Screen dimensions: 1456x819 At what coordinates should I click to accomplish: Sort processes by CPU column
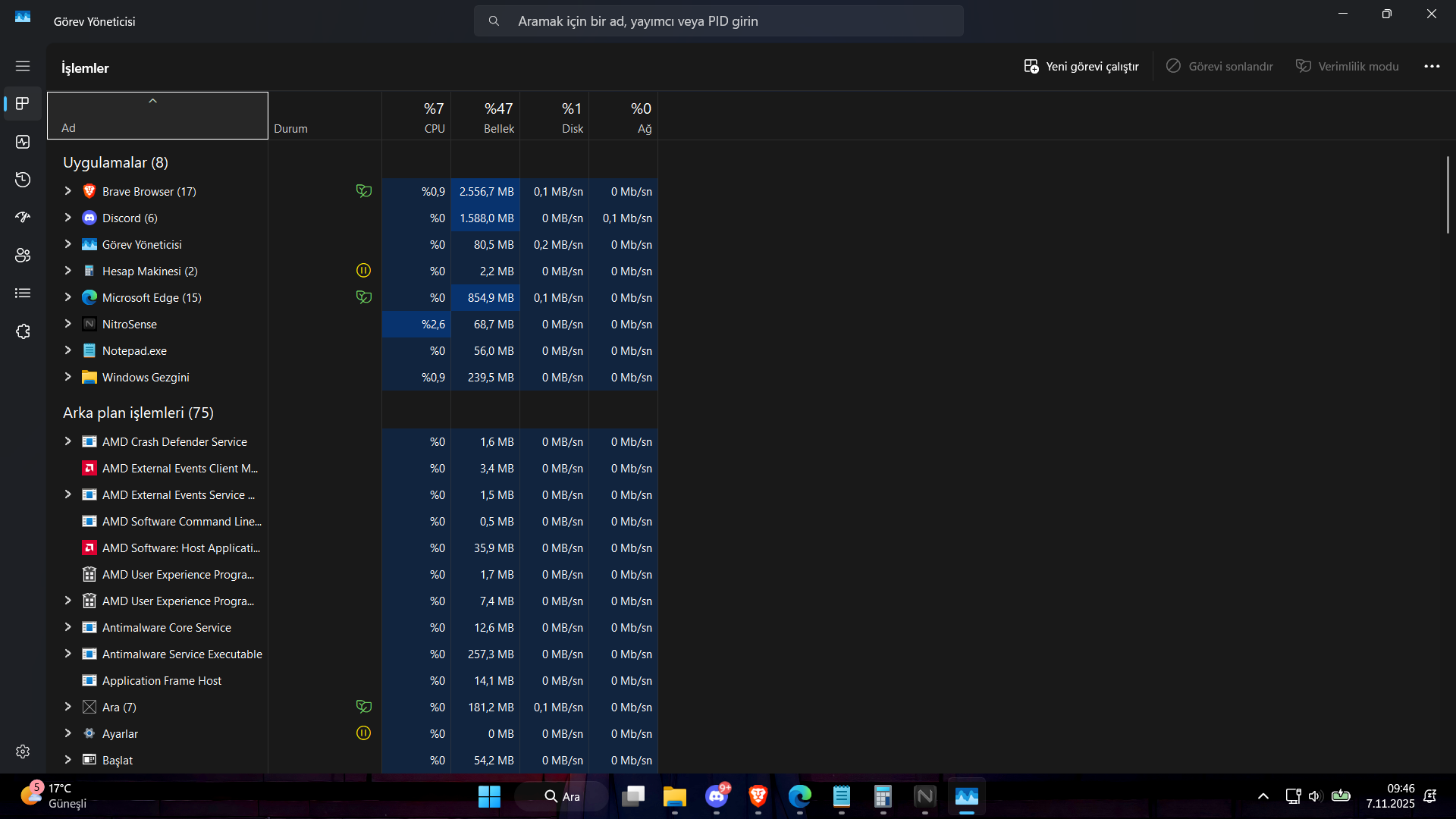[416, 116]
